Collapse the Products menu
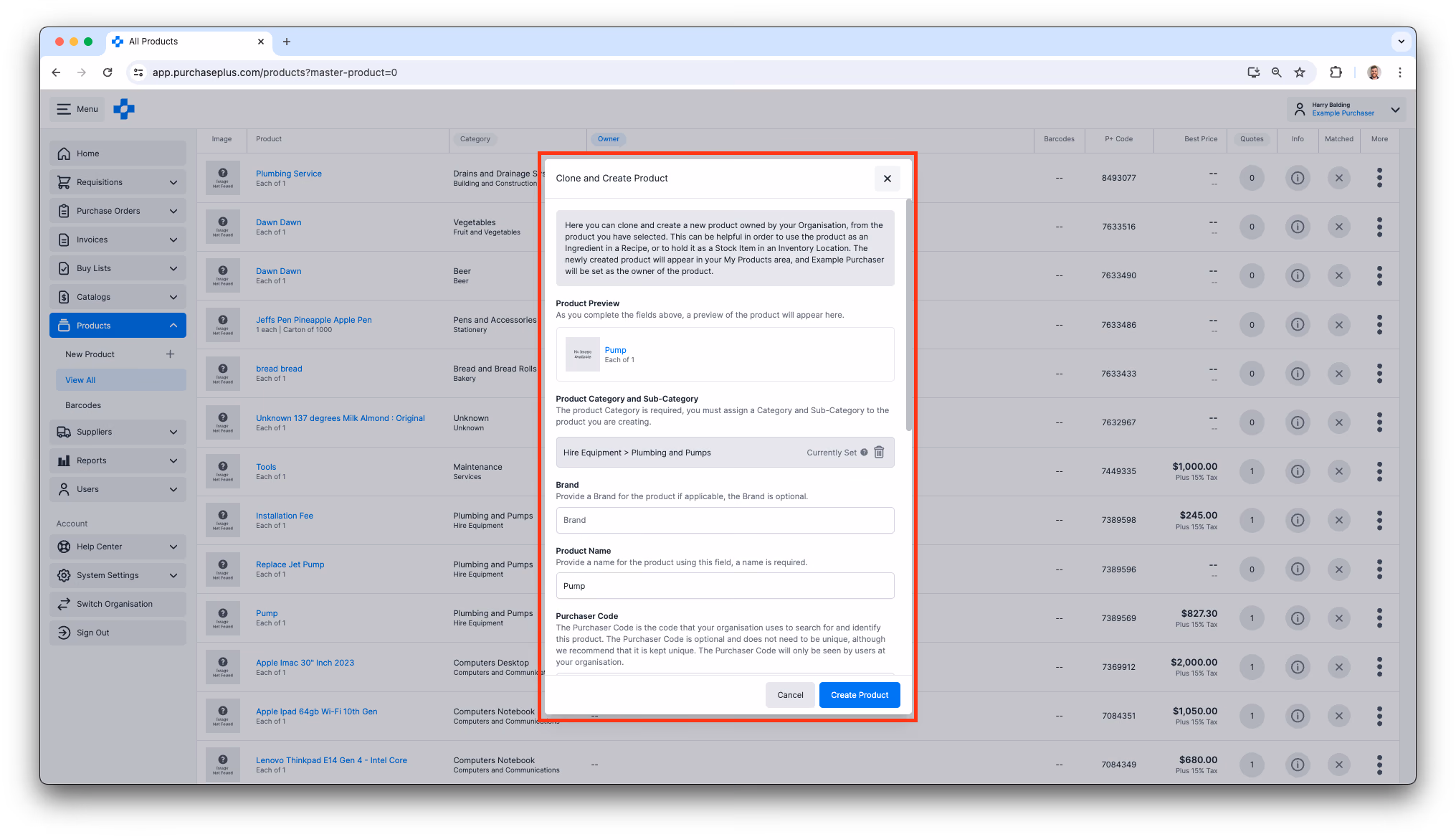This screenshot has width=1456, height=837. click(x=118, y=326)
